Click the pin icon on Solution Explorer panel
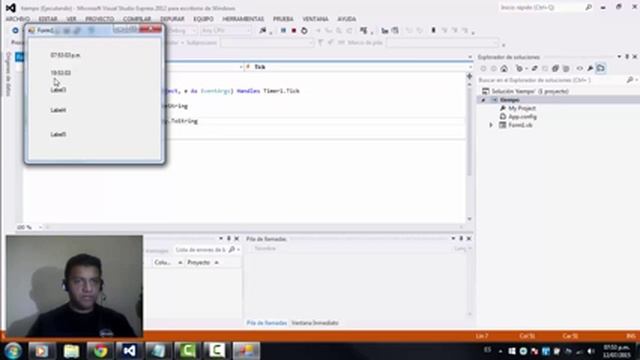The width and height of the screenshot is (640, 360). (627, 57)
